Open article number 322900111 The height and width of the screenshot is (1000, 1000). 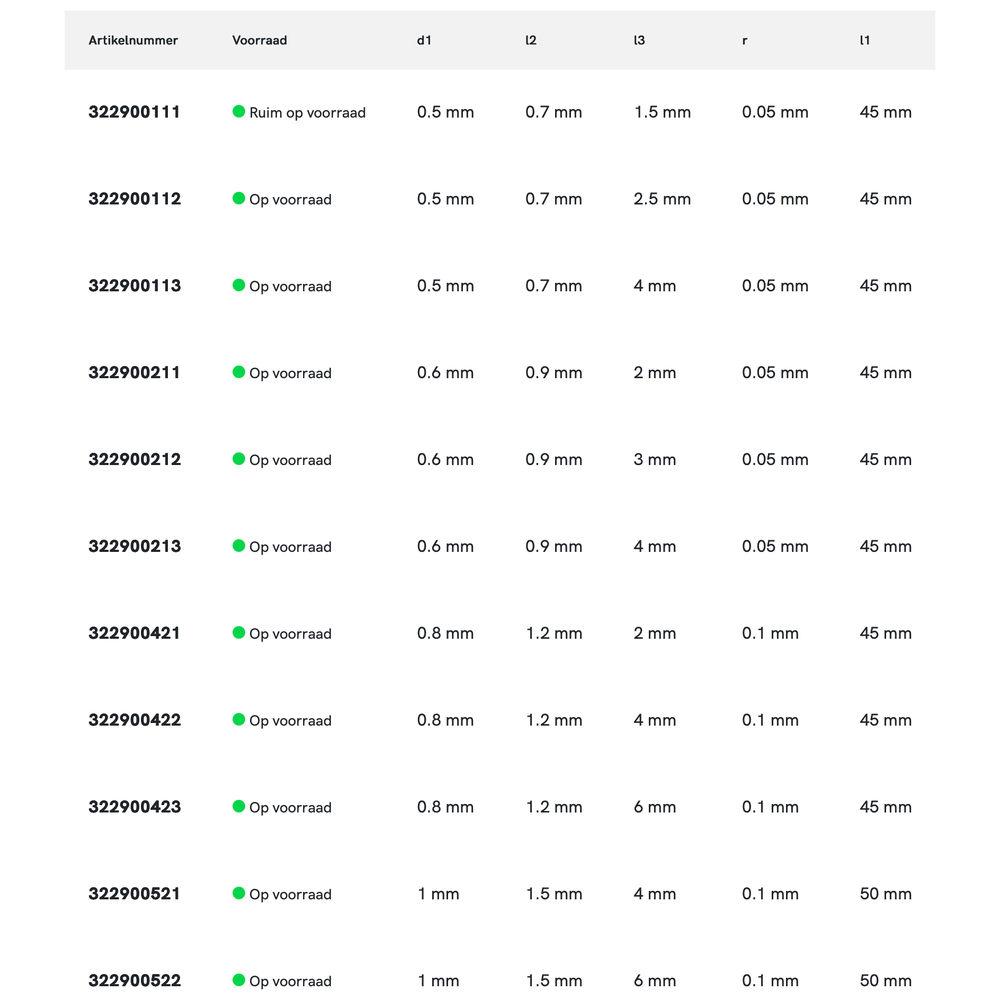click(134, 112)
